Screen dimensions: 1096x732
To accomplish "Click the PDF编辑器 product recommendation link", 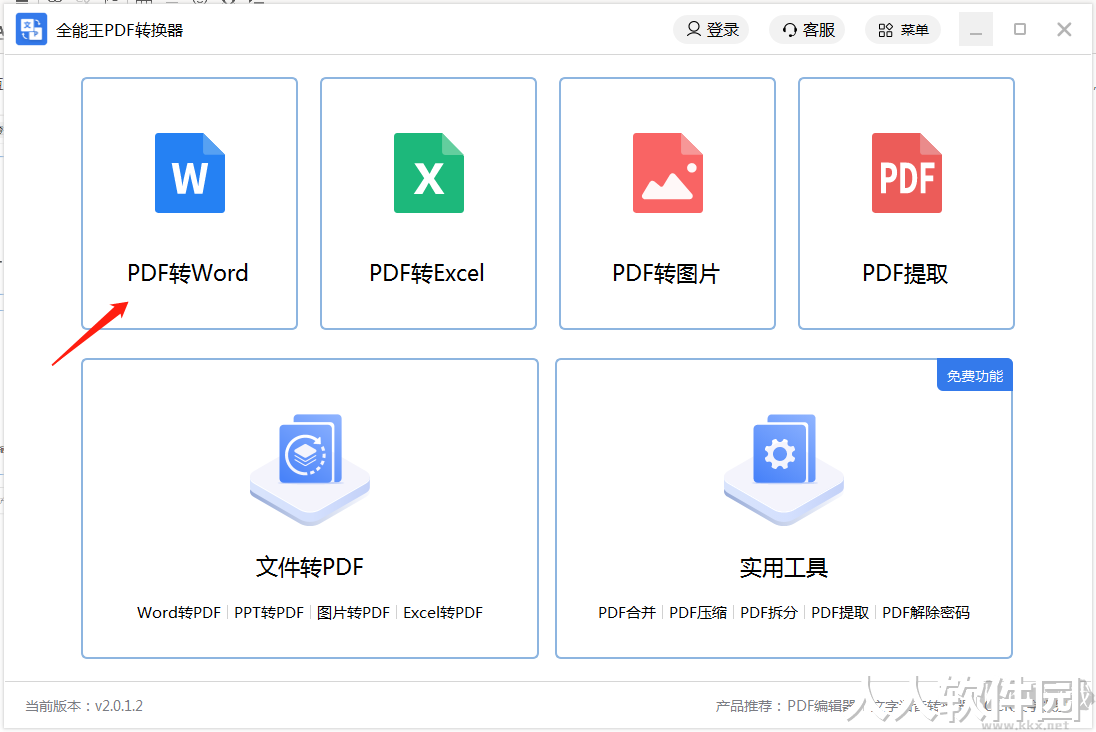I will click(822, 706).
